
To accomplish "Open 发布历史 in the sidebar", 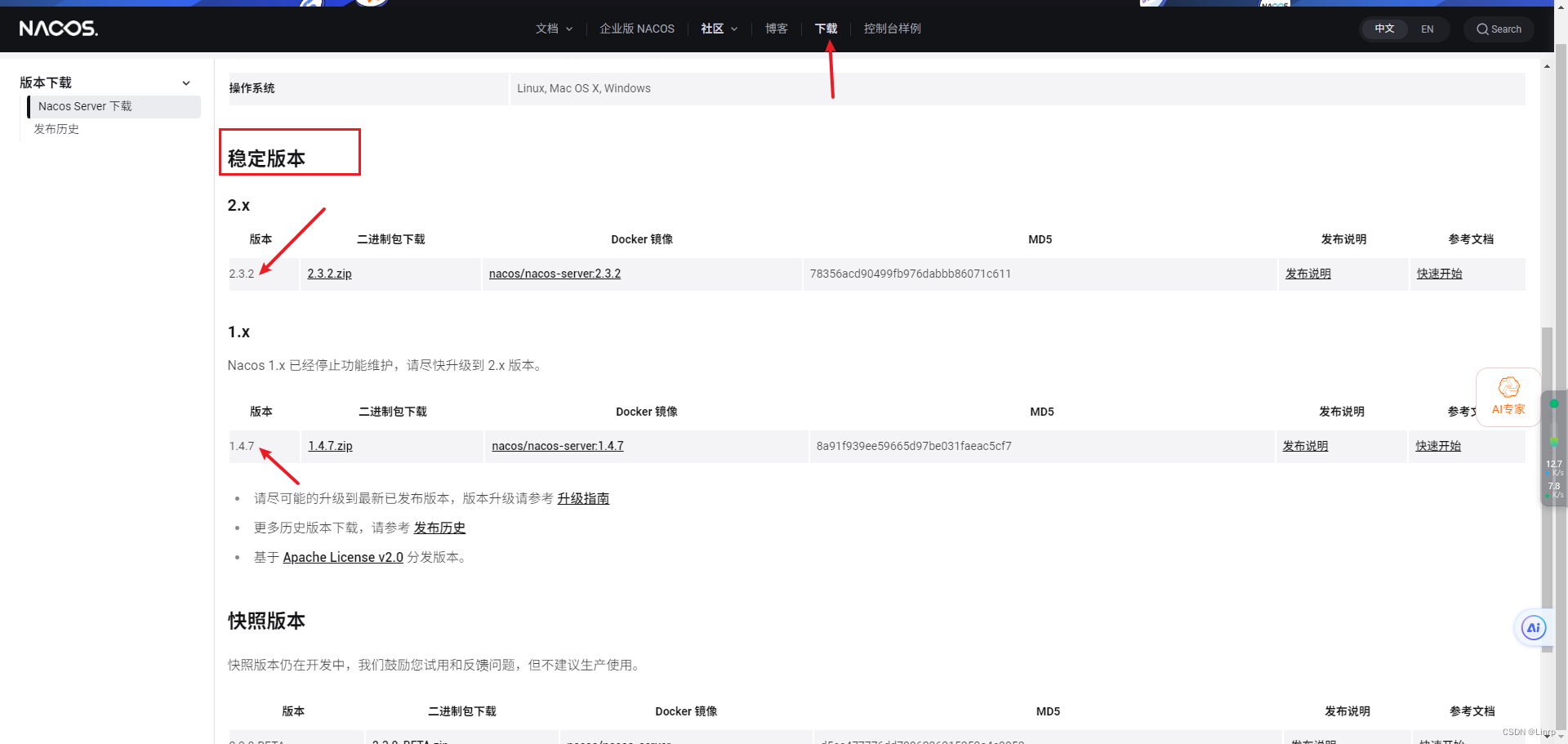I will (x=56, y=129).
